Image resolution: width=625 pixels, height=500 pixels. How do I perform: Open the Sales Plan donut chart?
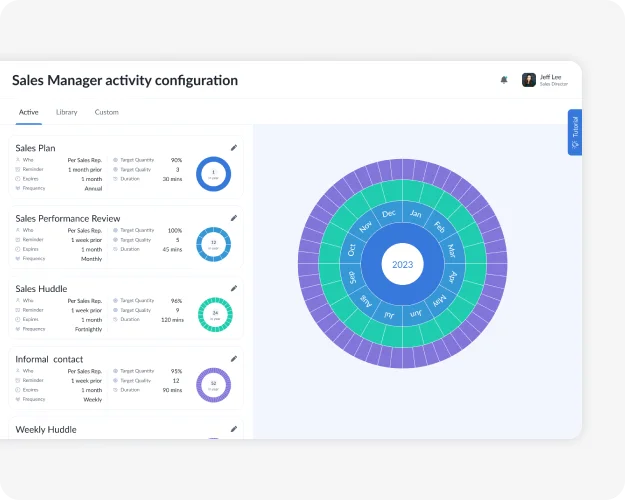pos(213,173)
